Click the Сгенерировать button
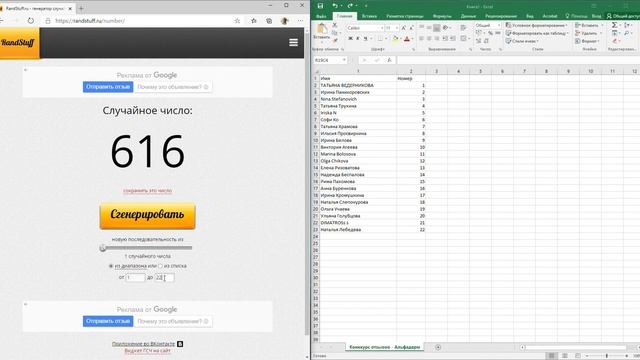 [147, 215]
